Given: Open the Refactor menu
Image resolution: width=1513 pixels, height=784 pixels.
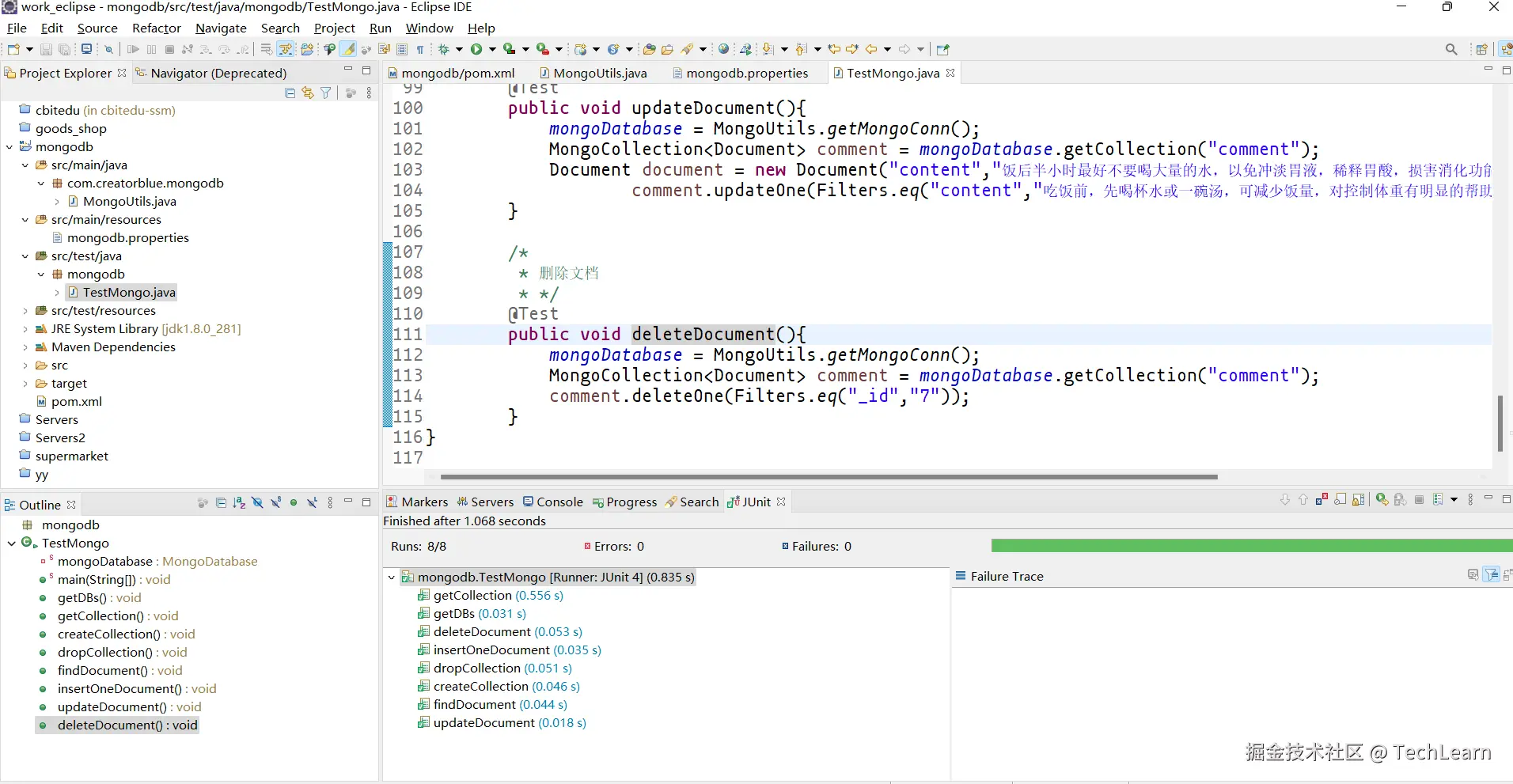Looking at the screenshot, I should 156,28.
